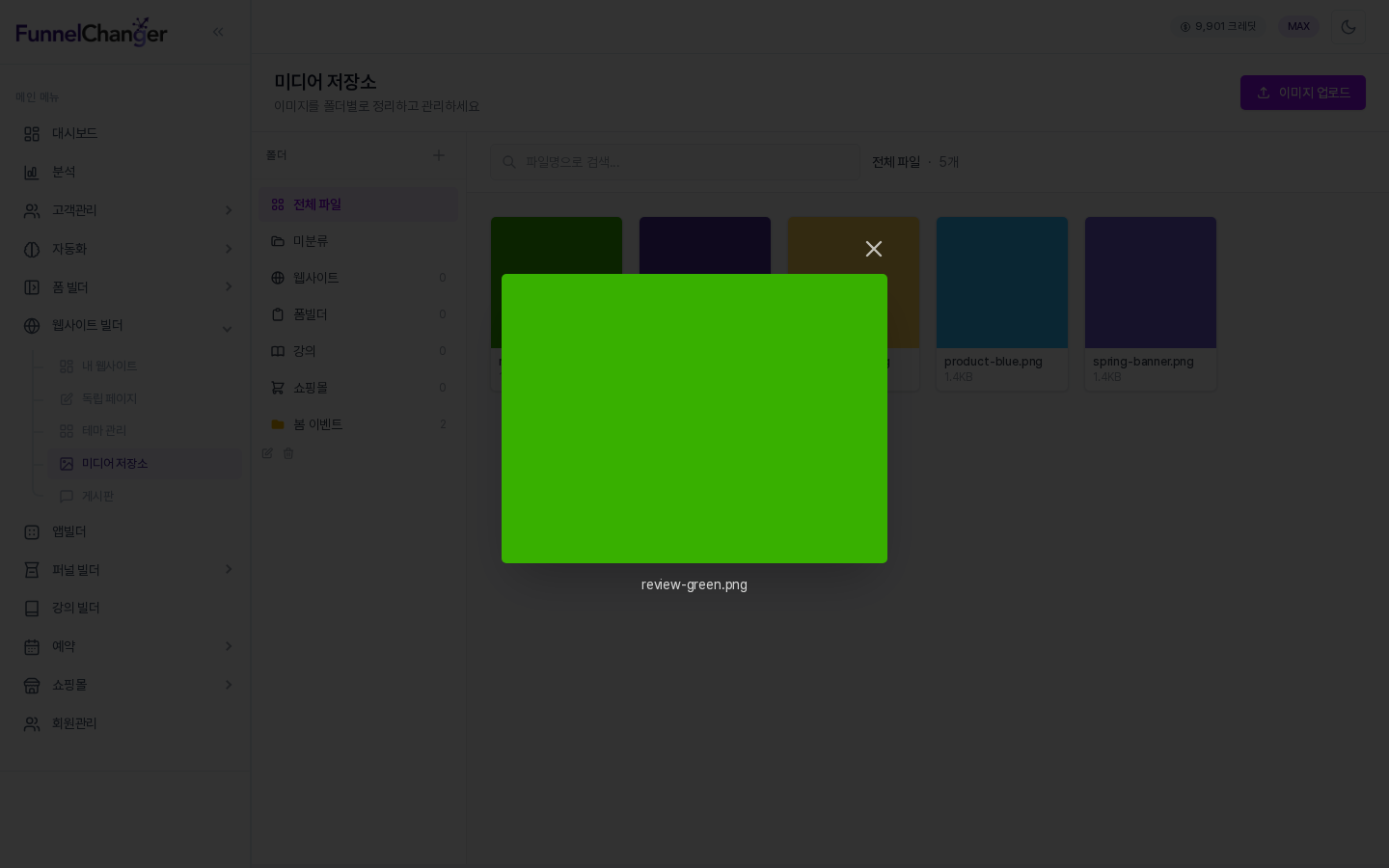This screenshot has height=868, width=1389.
Task: Expand the sidebar 쇼핑몰 menu chevron
Action: point(229,685)
